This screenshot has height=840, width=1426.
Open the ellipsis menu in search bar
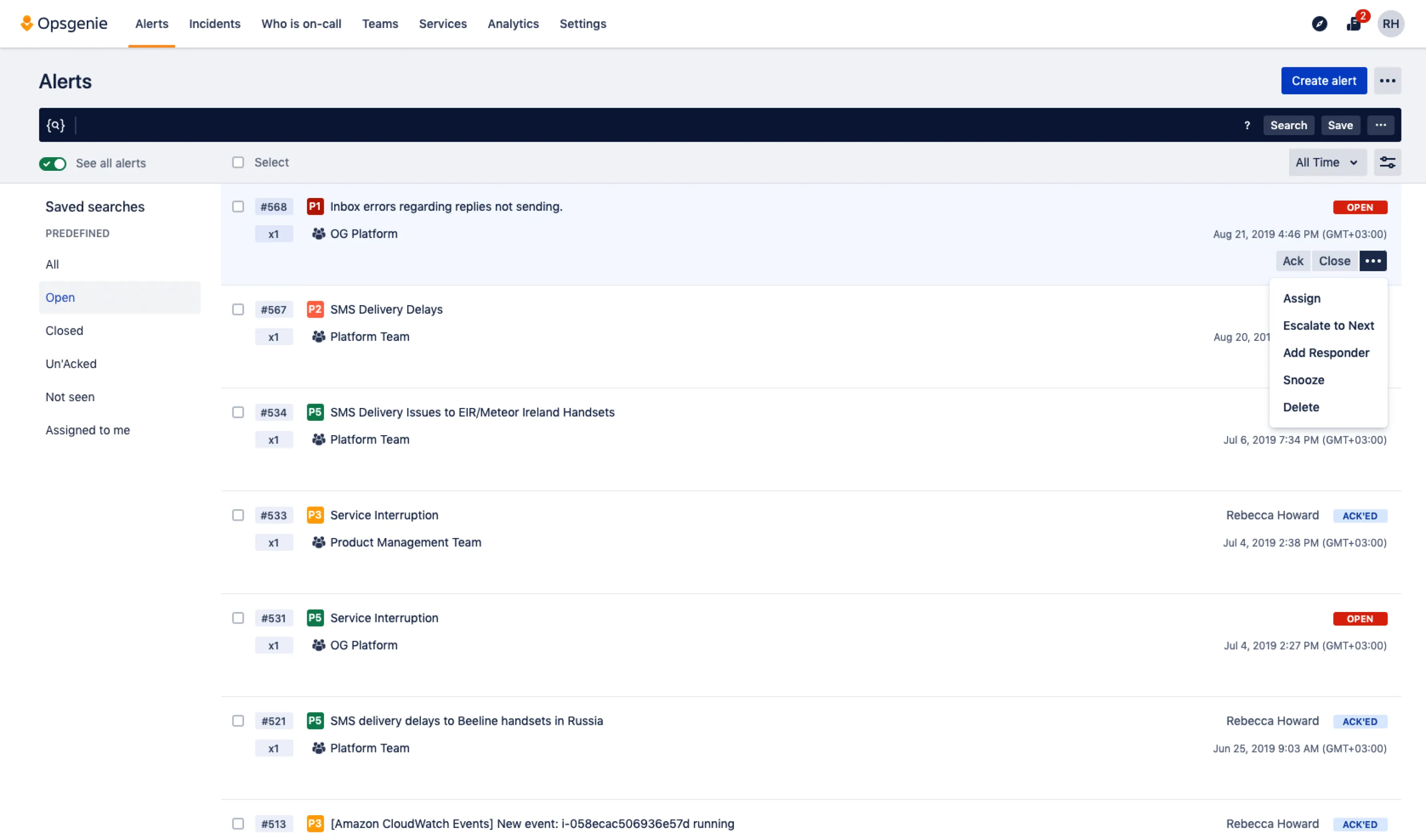(1380, 125)
